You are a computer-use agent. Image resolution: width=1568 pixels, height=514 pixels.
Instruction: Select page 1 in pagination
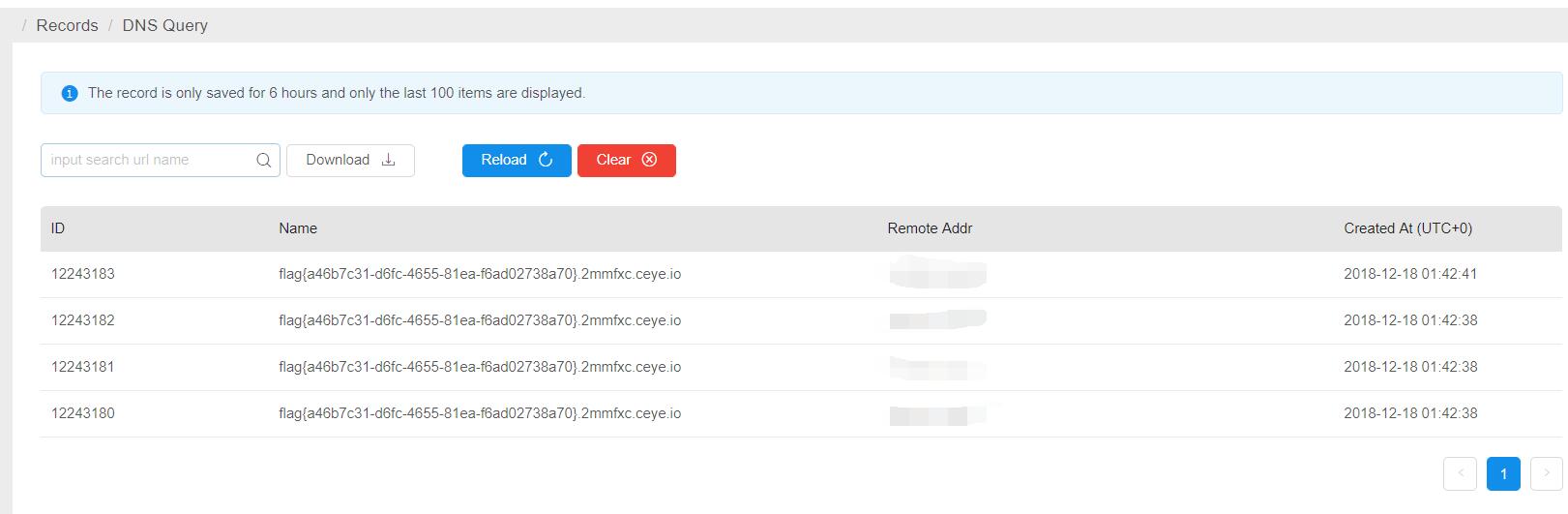[x=1503, y=473]
